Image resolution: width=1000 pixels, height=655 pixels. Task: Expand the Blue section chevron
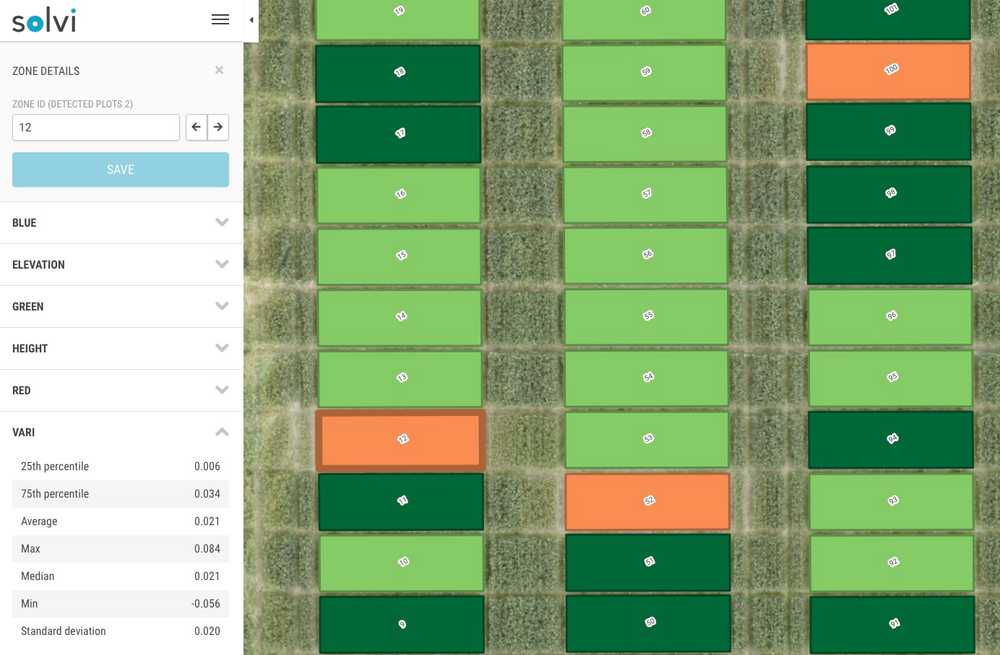(x=221, y=222)
